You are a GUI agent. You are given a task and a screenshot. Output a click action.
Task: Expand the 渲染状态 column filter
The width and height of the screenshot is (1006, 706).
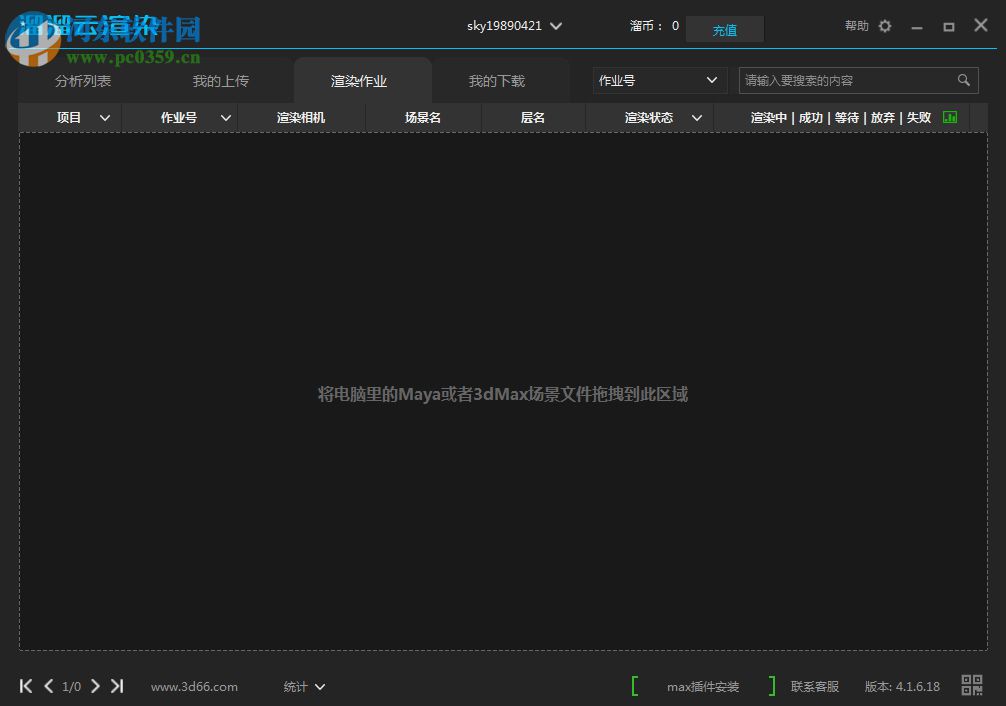(x=697, y=117)
